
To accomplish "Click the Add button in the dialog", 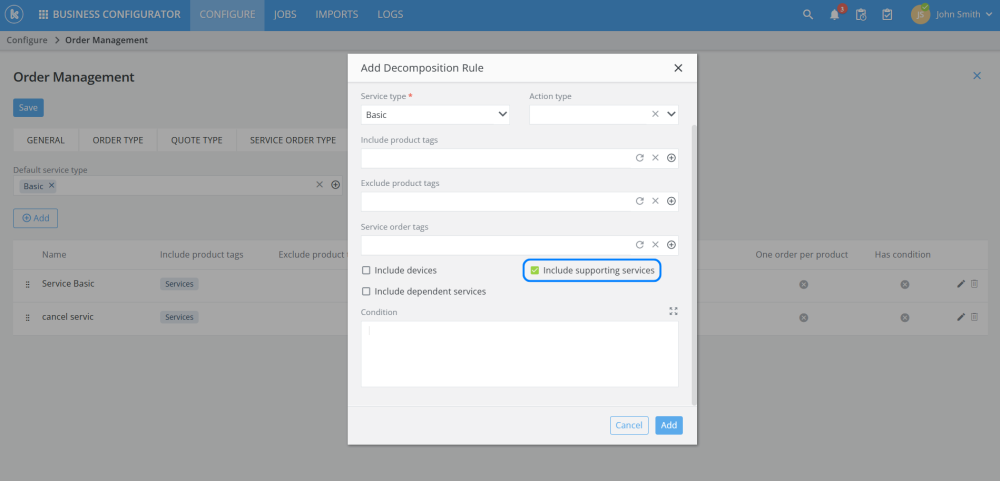I will pos(669,425).
